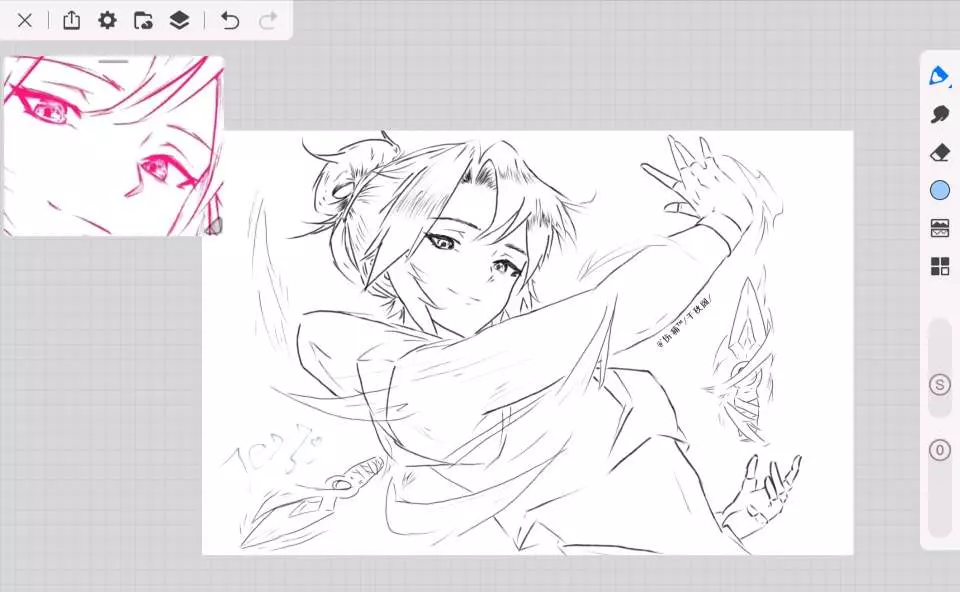Select the smudge brush tool
The width and height of the screenshot is (960, 592).
point(940,114)
